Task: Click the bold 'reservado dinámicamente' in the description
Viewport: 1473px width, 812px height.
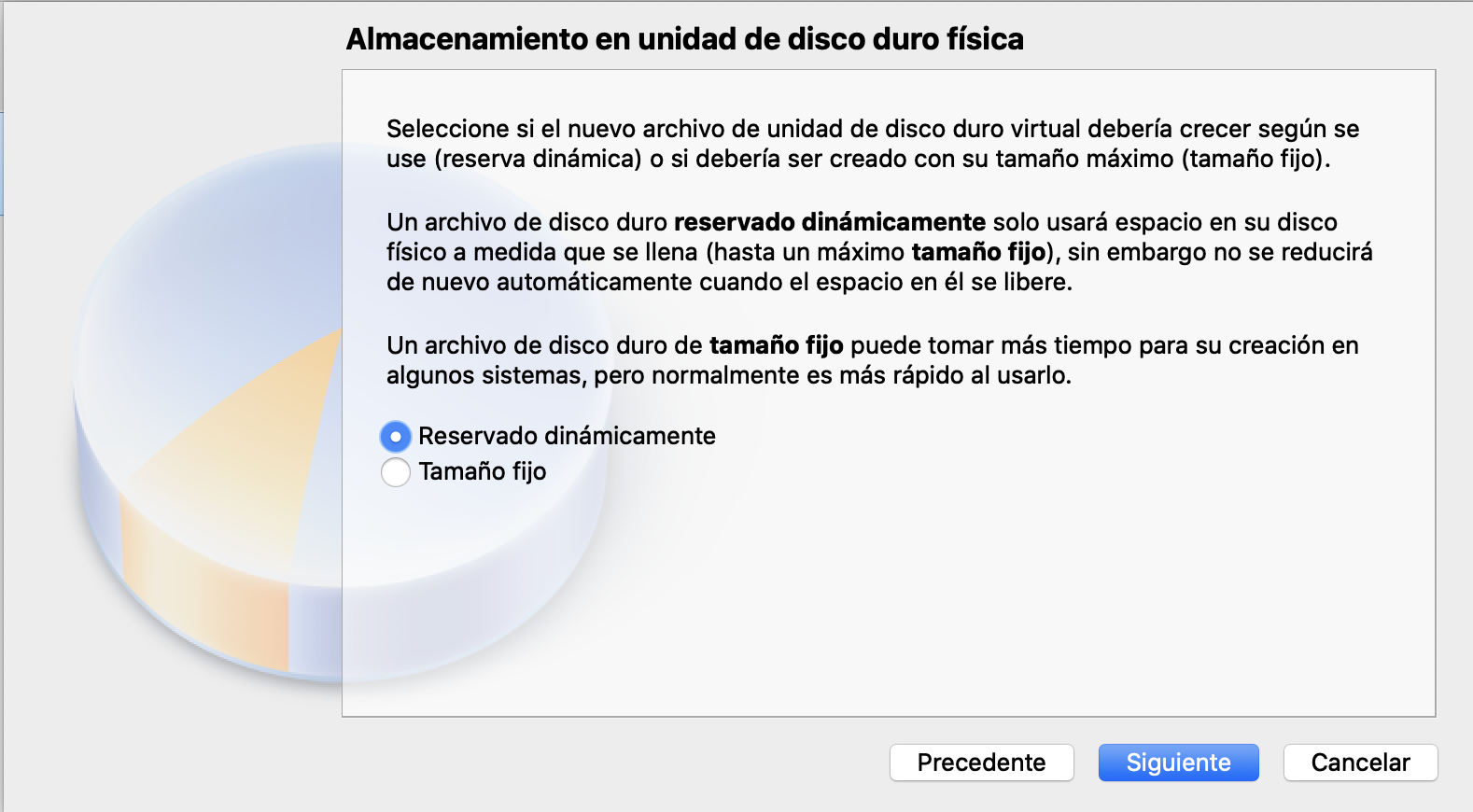Action: coord(830,222)
